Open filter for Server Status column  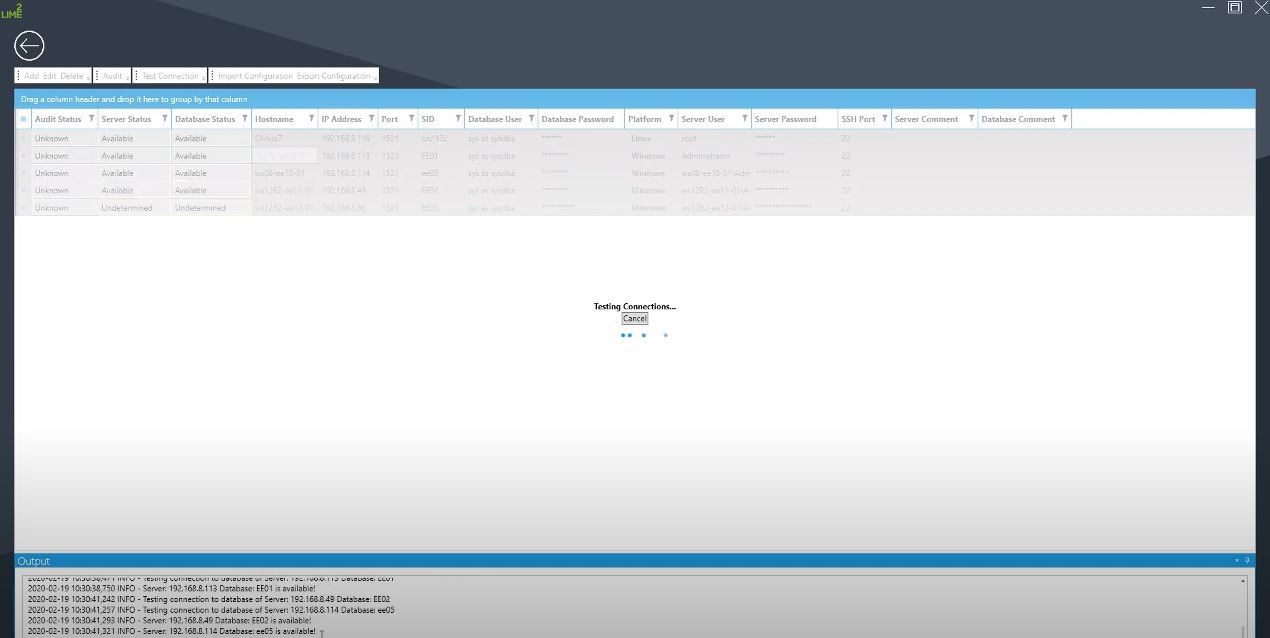pyautogui.click(x=165, y=119)
